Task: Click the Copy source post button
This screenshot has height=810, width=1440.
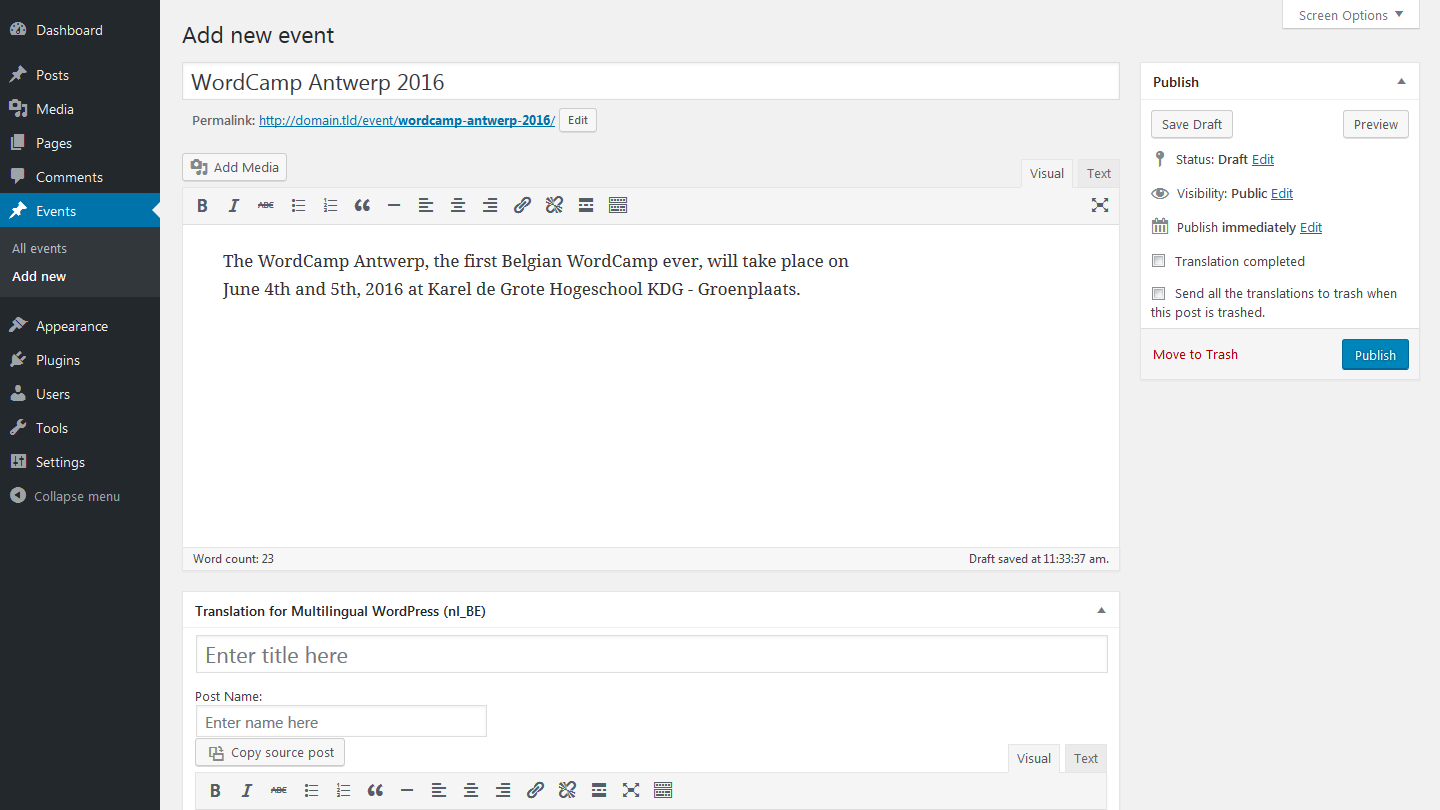Action: 270,753
